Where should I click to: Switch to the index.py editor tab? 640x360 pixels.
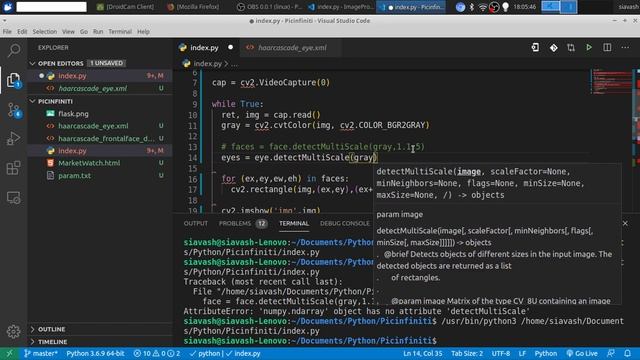pyautogui.click(x=207, y=48)
